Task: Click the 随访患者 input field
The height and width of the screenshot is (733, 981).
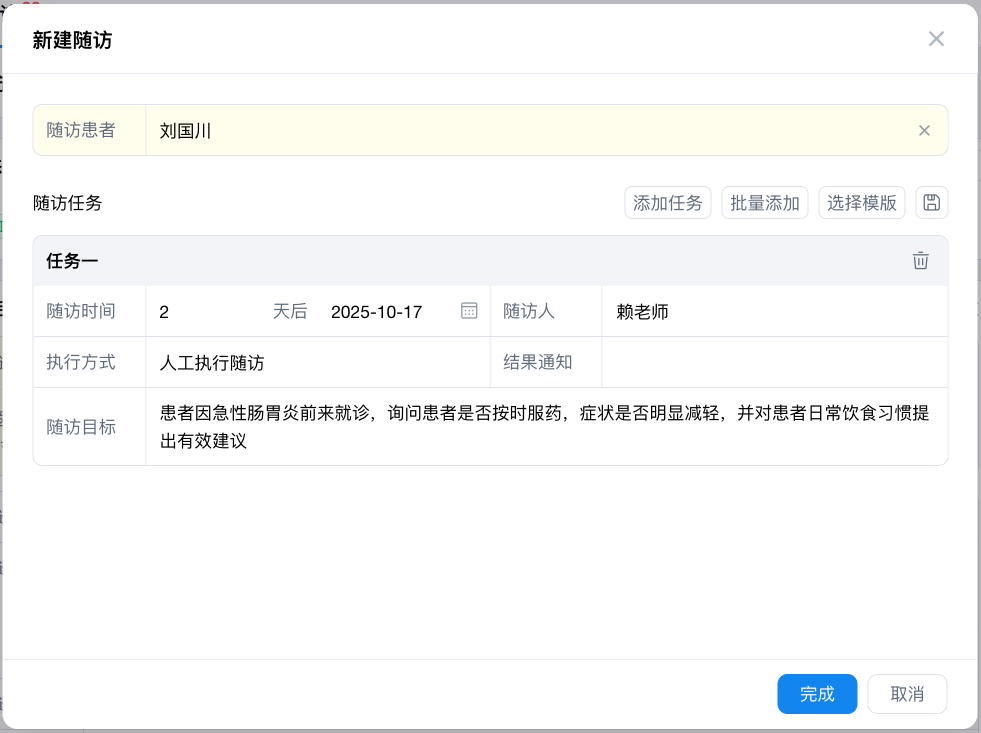Action: tap(500, 130)
